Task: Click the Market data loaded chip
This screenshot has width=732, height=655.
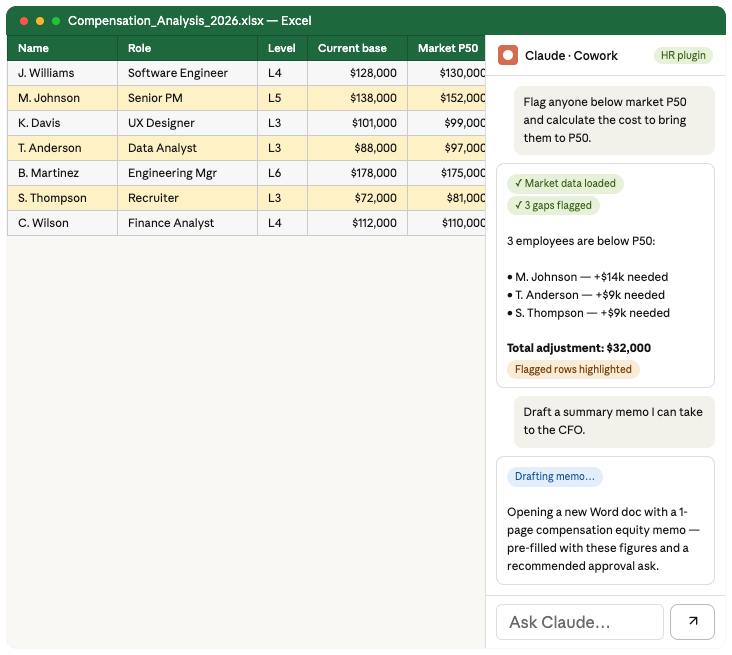Action: point(565,183)
